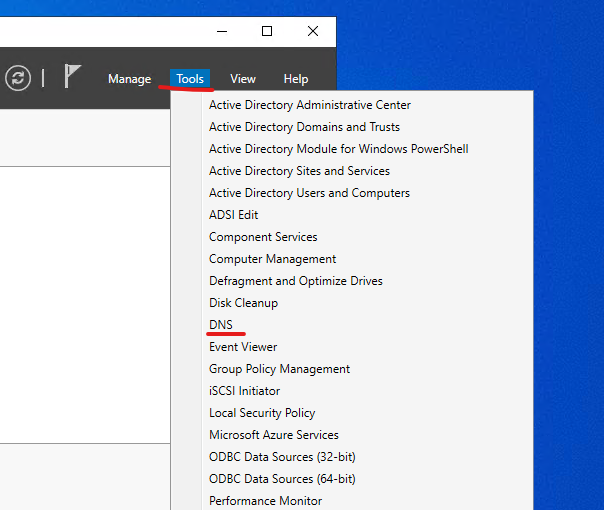Select iSCSI Initiator
Image resolution: width=604 pixels, height=510 pixels.
(x=244, y=391)
